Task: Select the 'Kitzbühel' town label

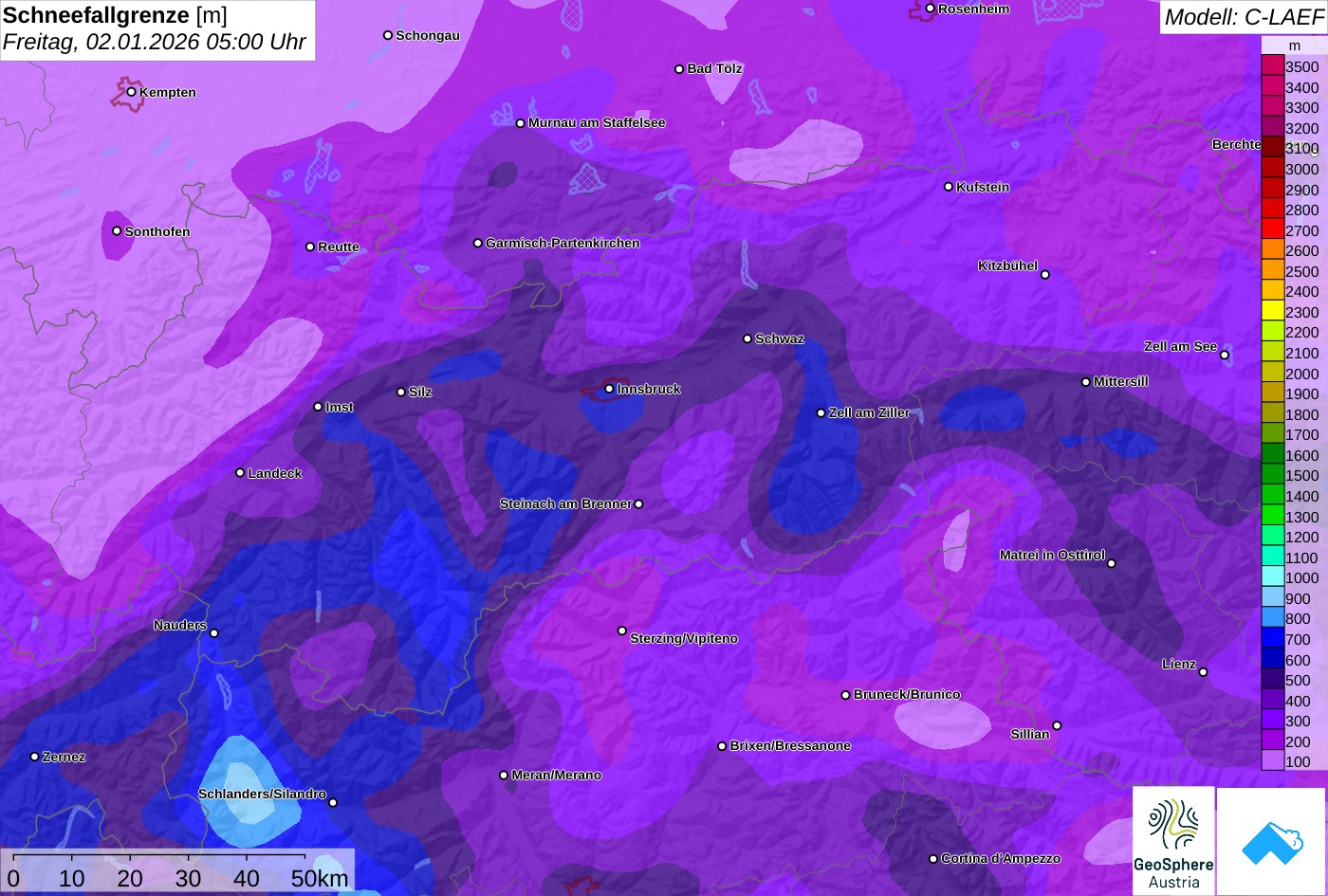Action: [x=1008, y=265]
